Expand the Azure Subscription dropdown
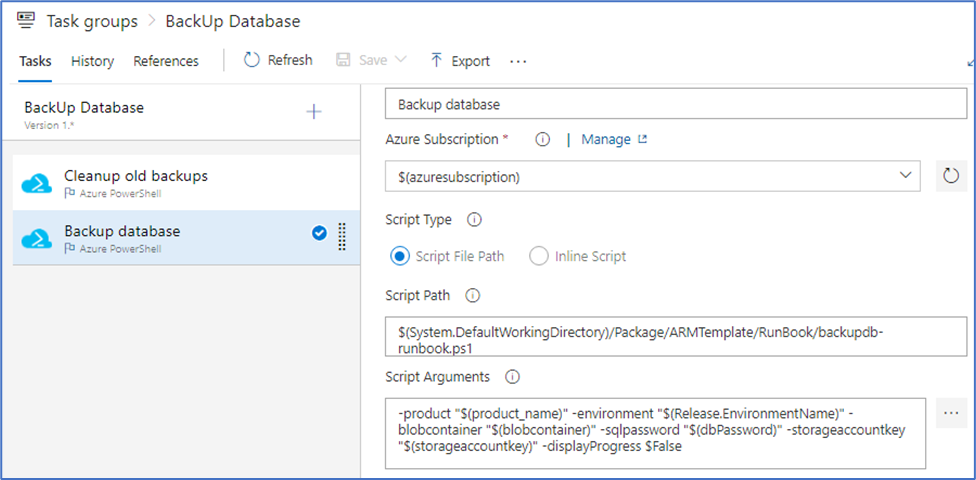The height and width of the screenshot is (480, 976). [x=906, y=175]
